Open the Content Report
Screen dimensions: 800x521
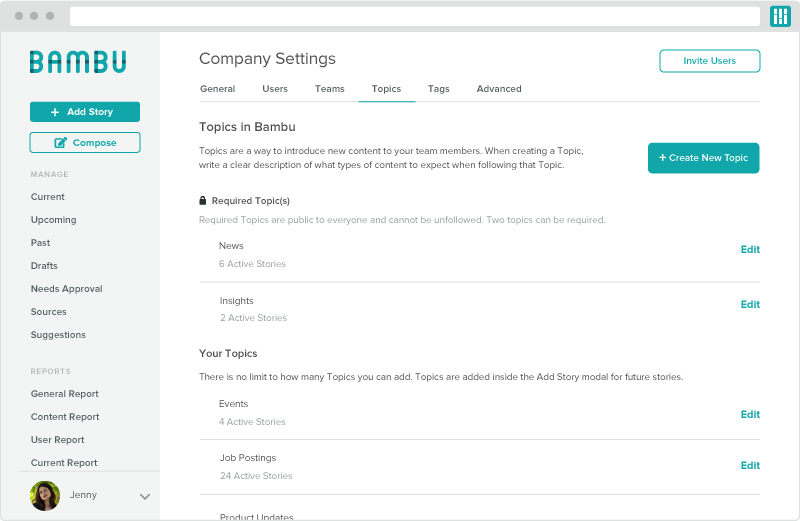pyautogui.click(x=65, y=417)
